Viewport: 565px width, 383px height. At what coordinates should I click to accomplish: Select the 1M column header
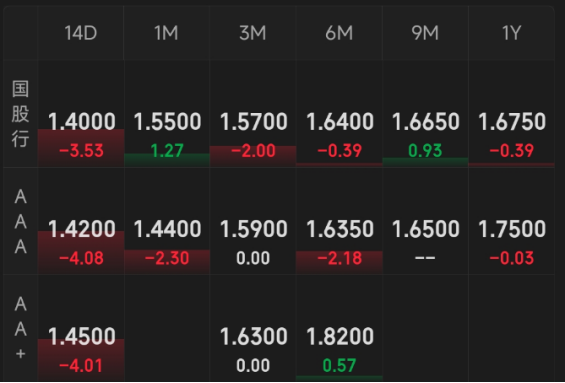pos(166,33)
